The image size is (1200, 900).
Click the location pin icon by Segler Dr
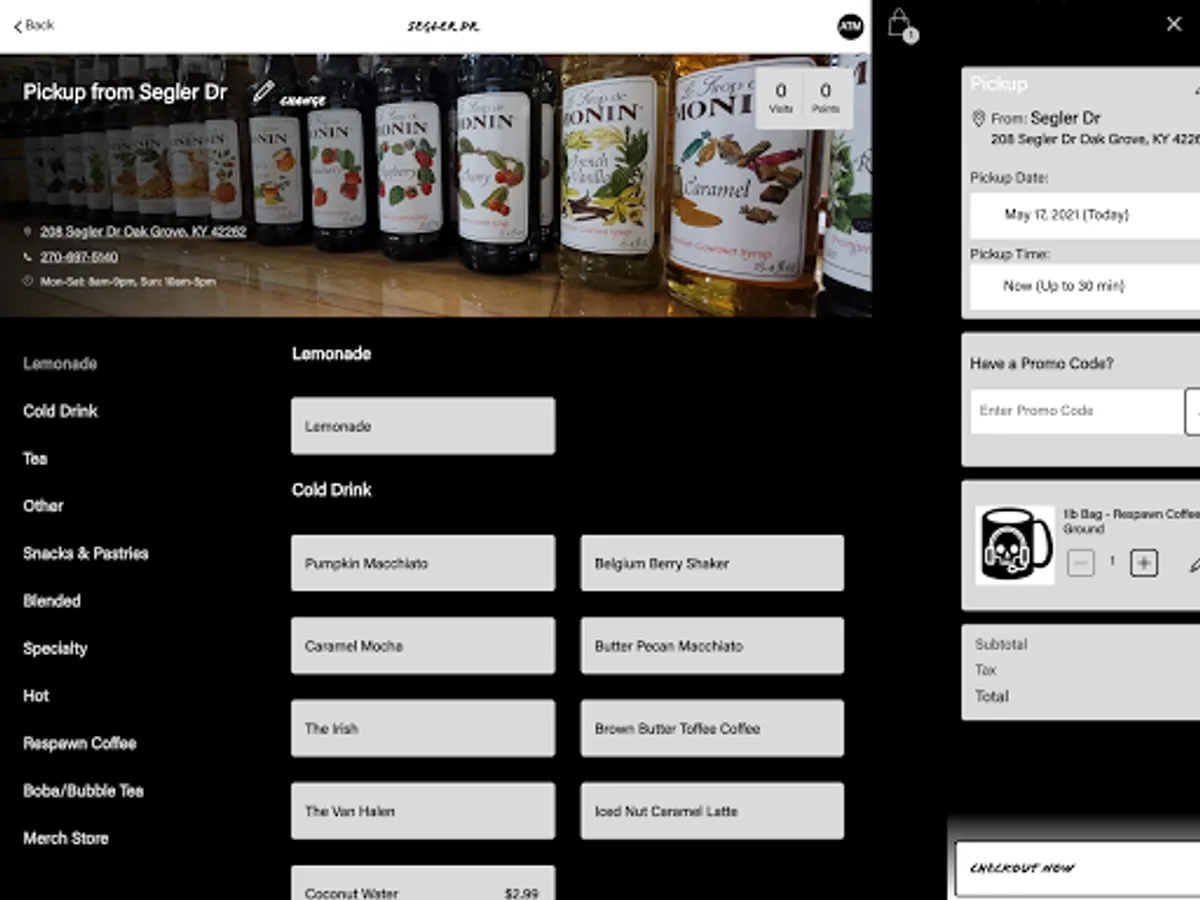(978, 119)
